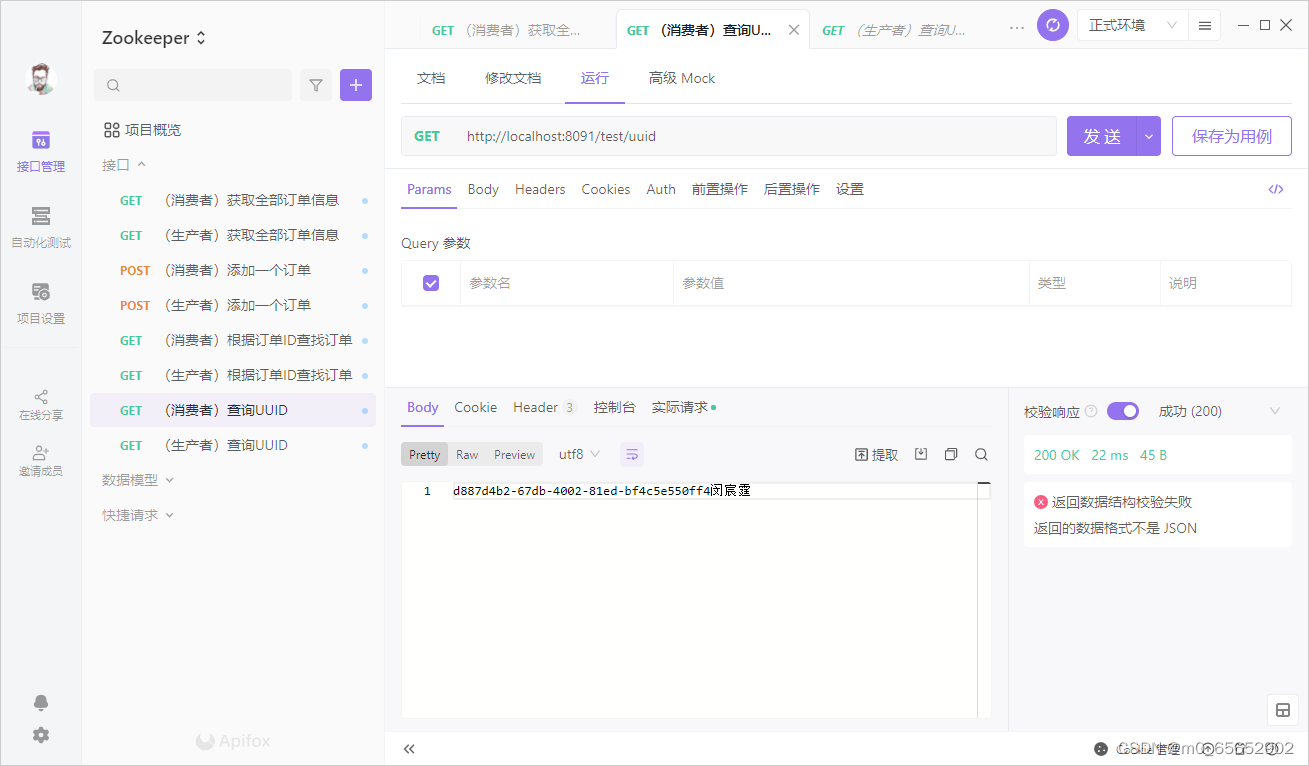Collapse the sidebar with double chevron
The image size is (1309, 766).
pyautogui.click(x=409, y=749)
